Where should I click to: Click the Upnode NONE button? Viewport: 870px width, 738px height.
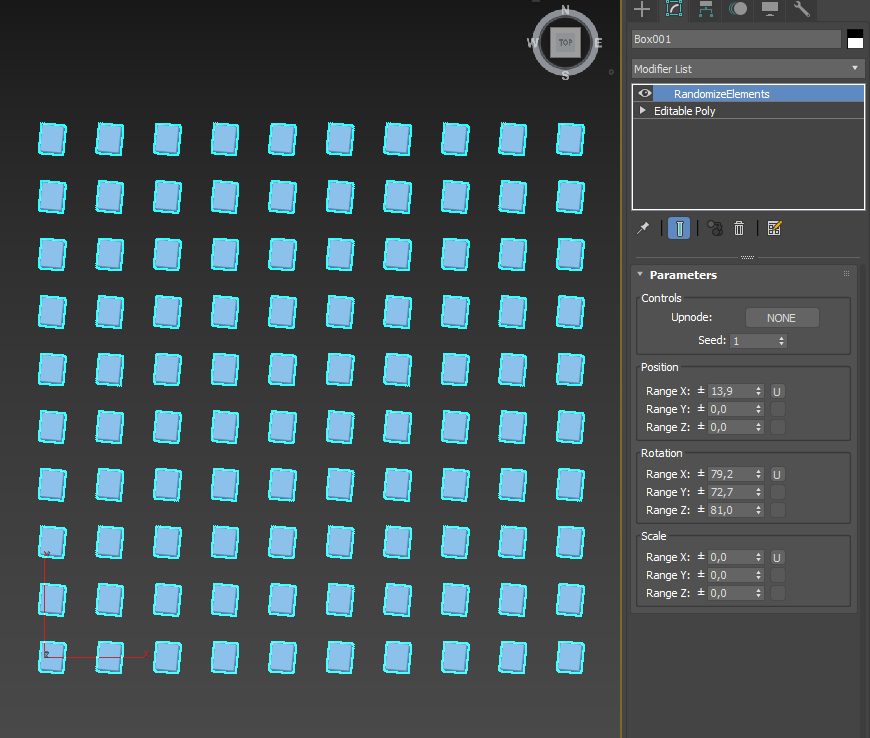[x=782, y=318]
